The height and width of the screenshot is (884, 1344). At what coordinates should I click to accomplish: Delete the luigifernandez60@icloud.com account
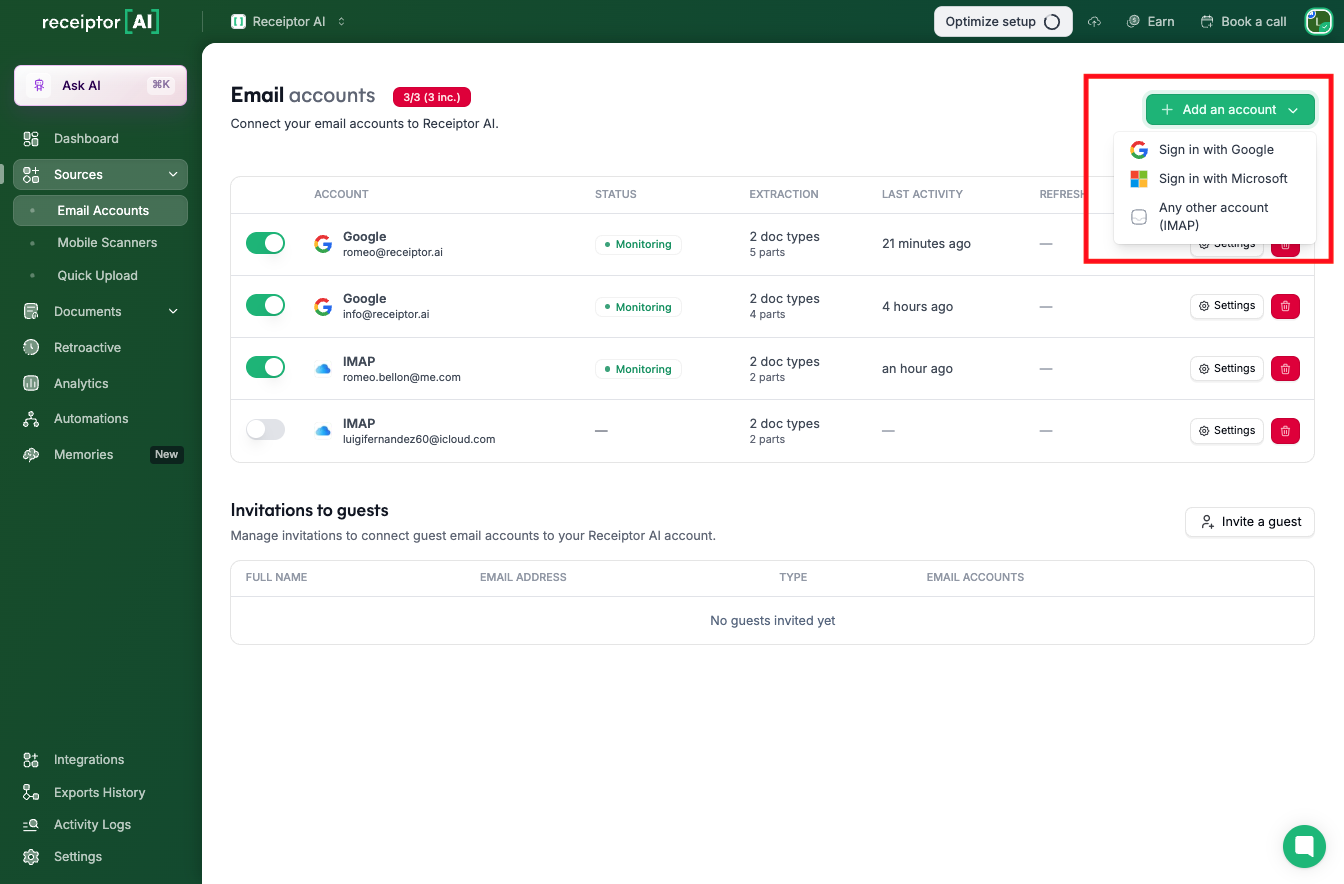pyautogui.click(x=1285, y=431)
